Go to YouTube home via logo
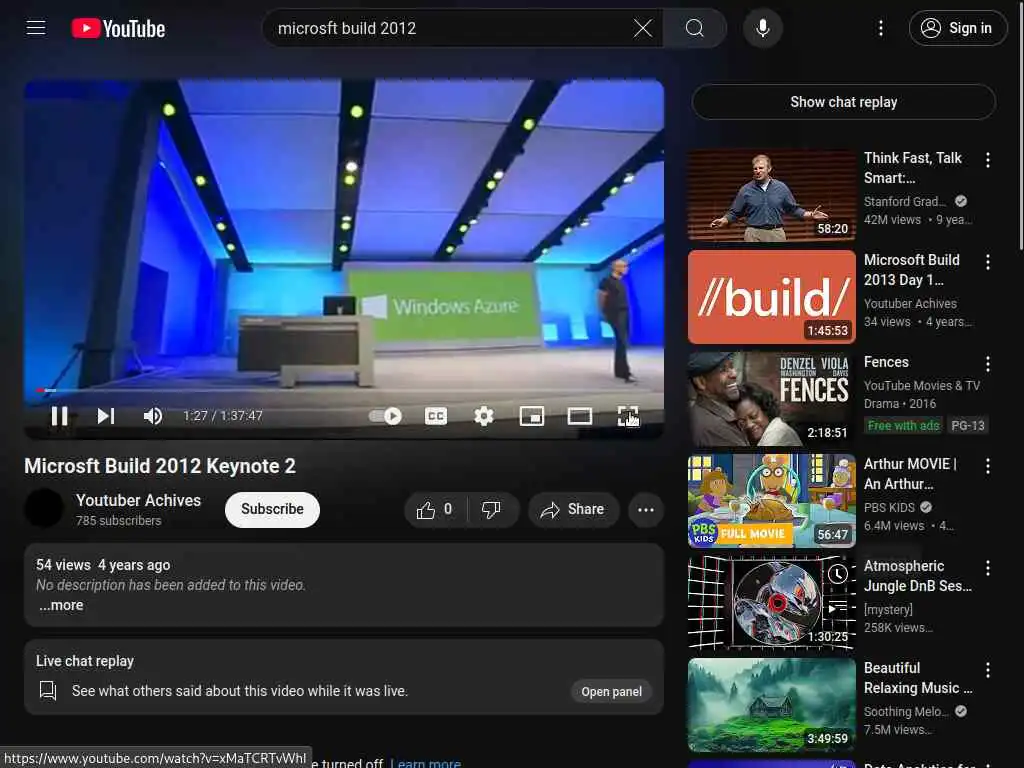The height and width of the screenshot is (768, 1024). point(118,28)
